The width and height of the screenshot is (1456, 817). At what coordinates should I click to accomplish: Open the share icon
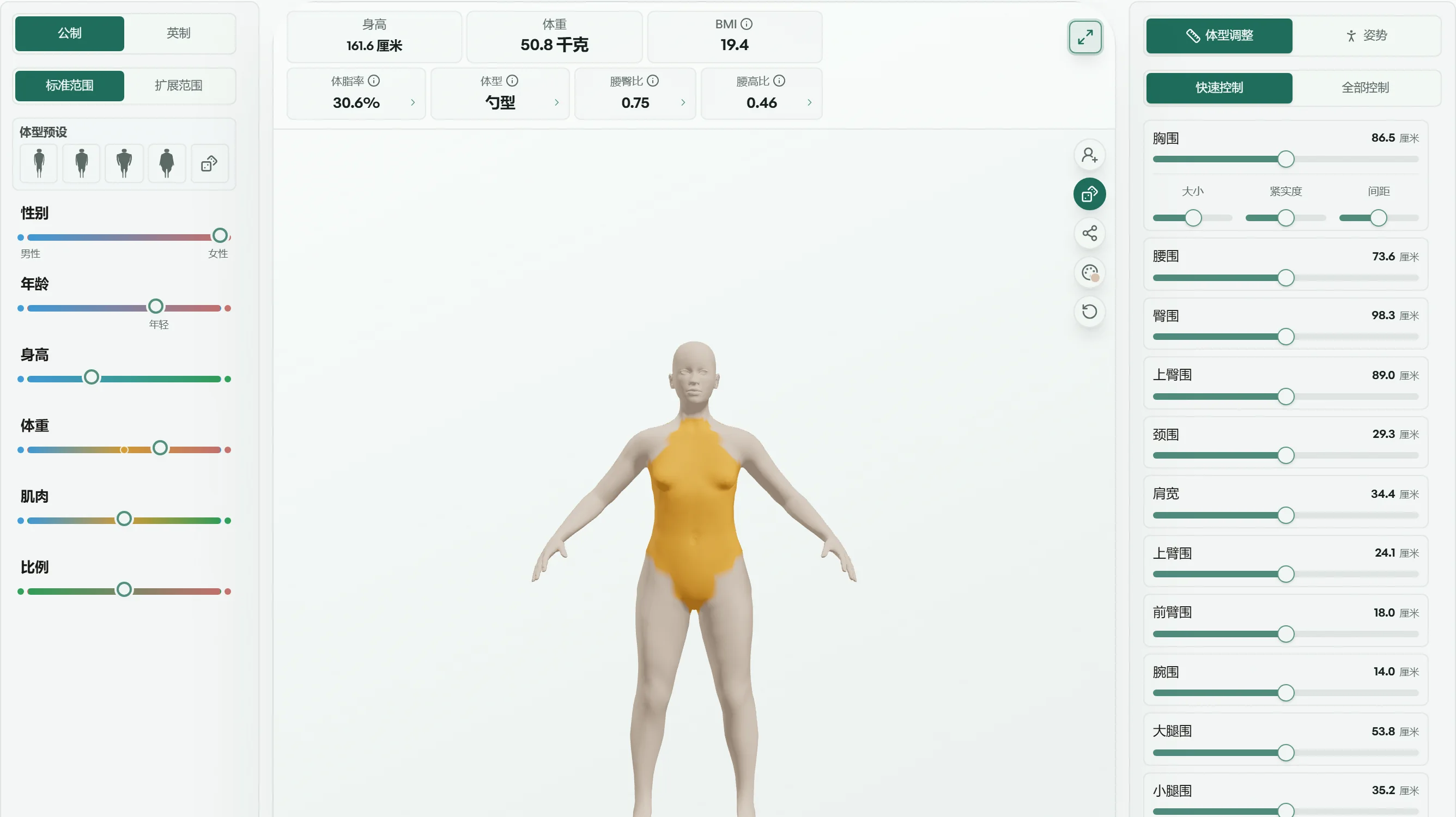point(1089,233)
